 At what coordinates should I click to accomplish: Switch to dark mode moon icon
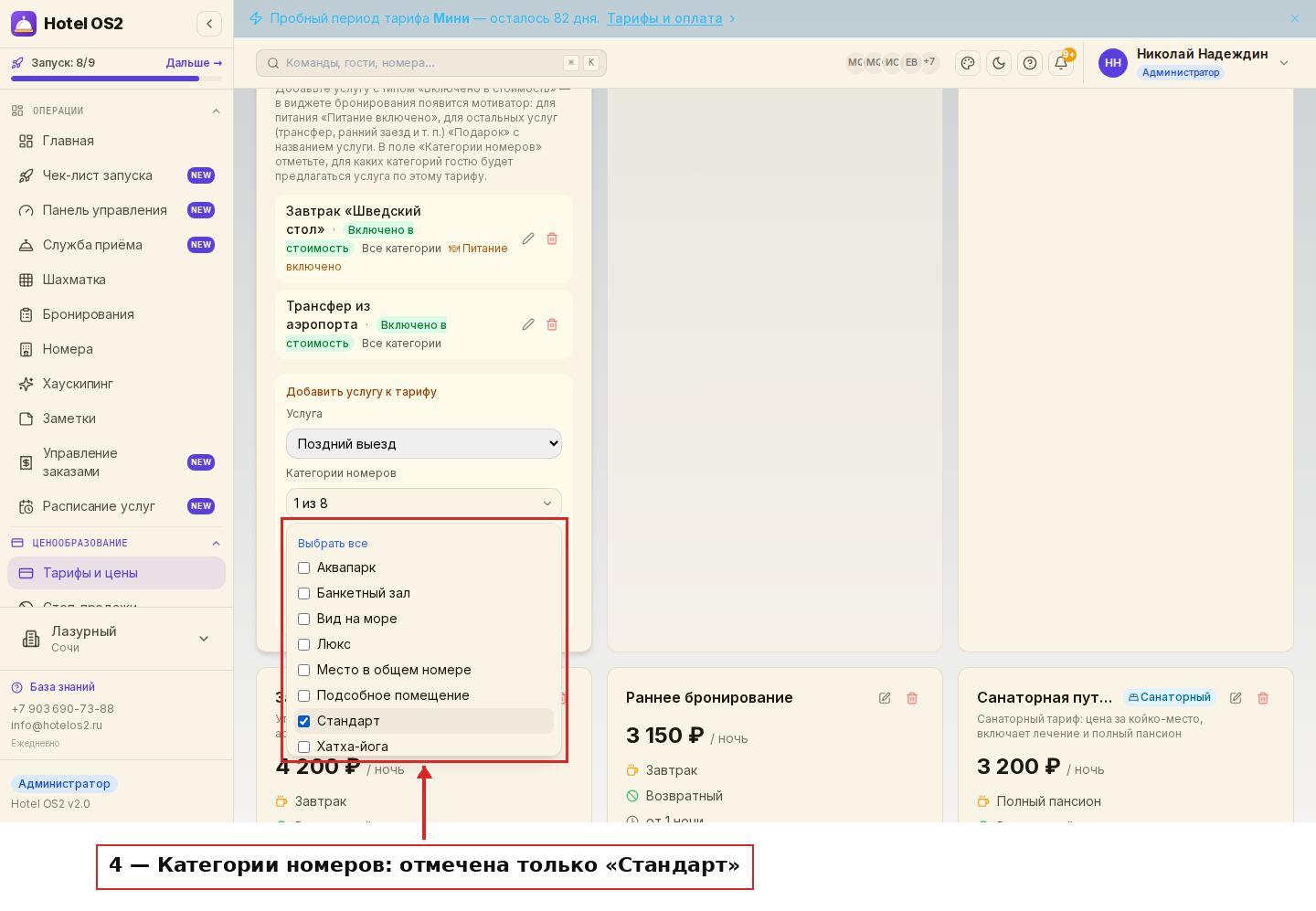(x=999, y=63)
